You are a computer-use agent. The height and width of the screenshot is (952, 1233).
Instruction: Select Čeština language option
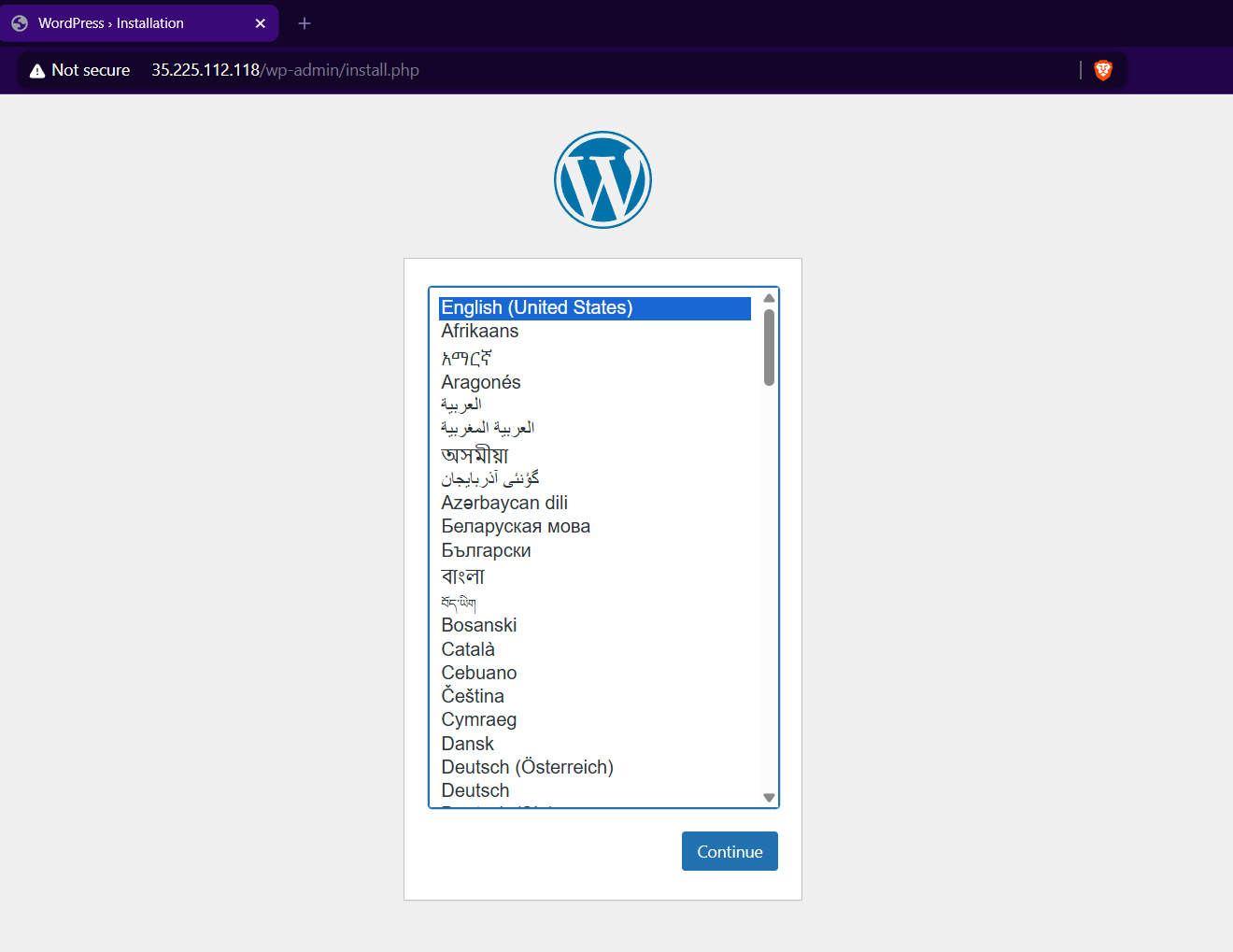pos(473,696)
